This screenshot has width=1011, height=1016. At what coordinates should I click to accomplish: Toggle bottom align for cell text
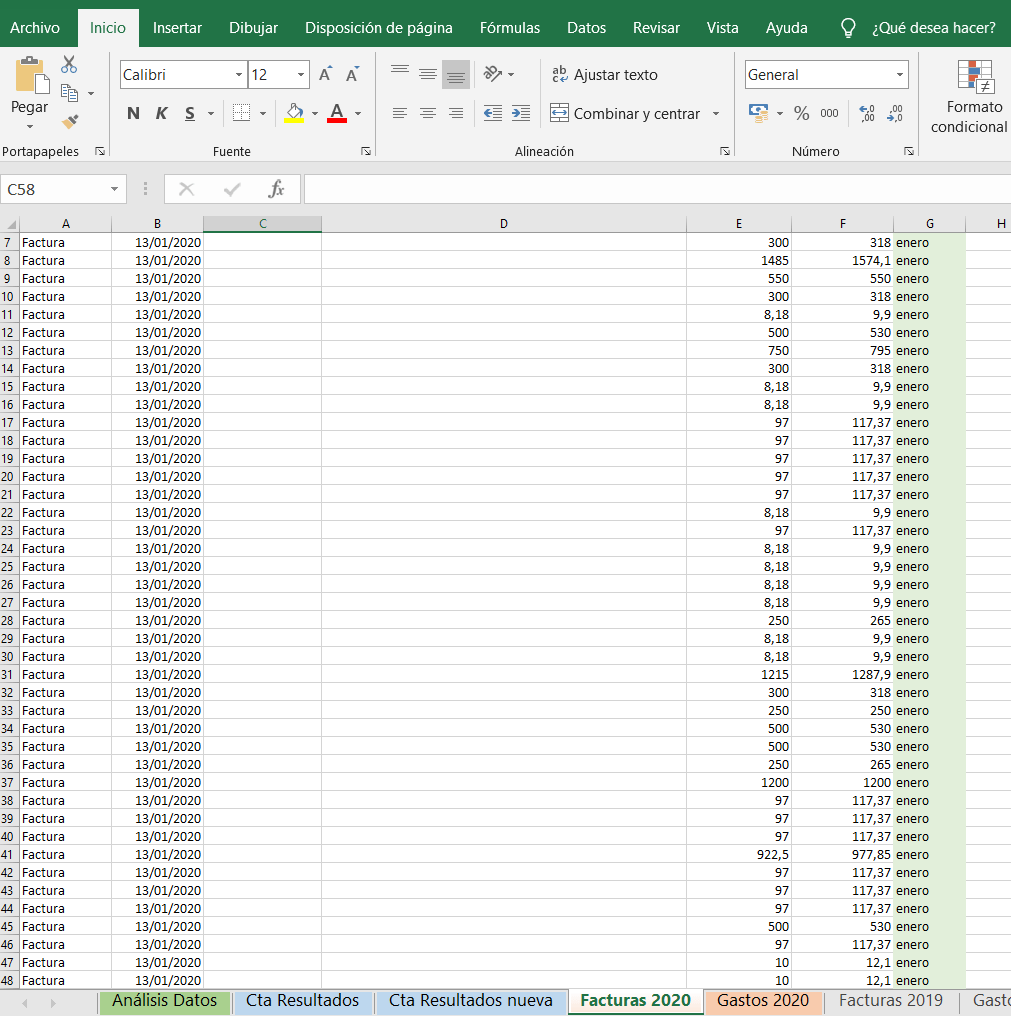pyautogui.click(x=456, y=75)
